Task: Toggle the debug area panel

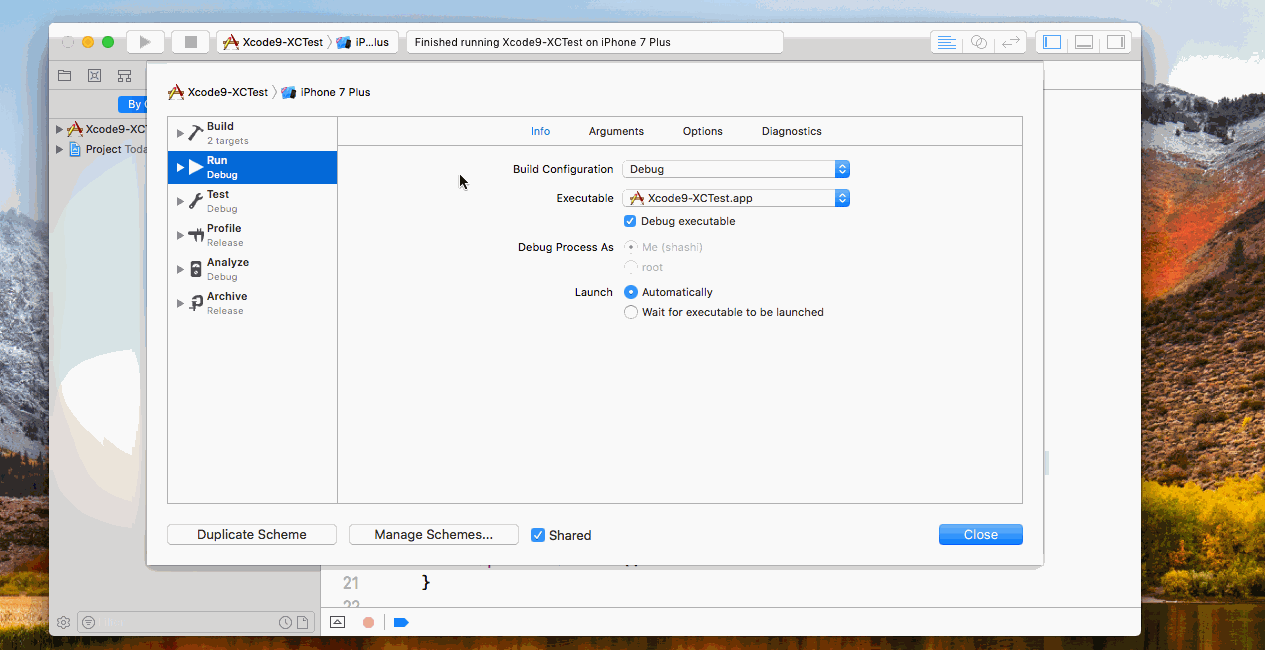Action: (1083, 42)
